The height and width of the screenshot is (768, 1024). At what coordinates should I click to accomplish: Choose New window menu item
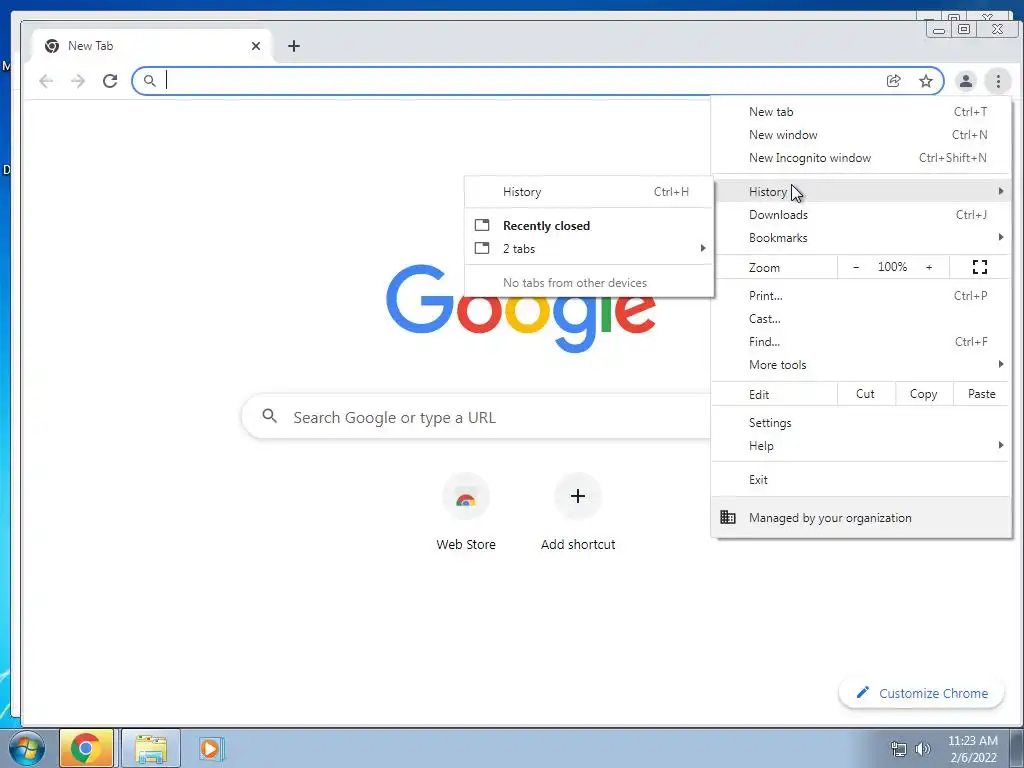pyautogui.click(x=861, y=135)
